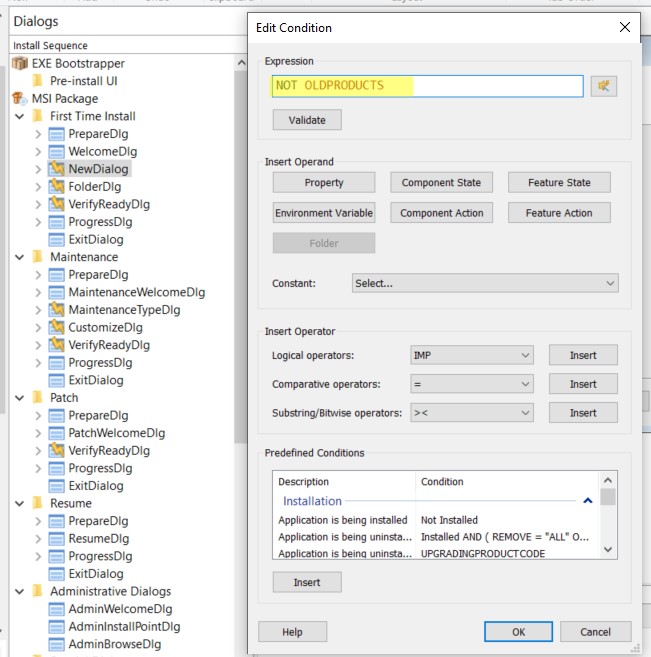Viewport: 651px width, 657px height.
Task: Click the FolderDlg dialog icon
Action: 57,187
